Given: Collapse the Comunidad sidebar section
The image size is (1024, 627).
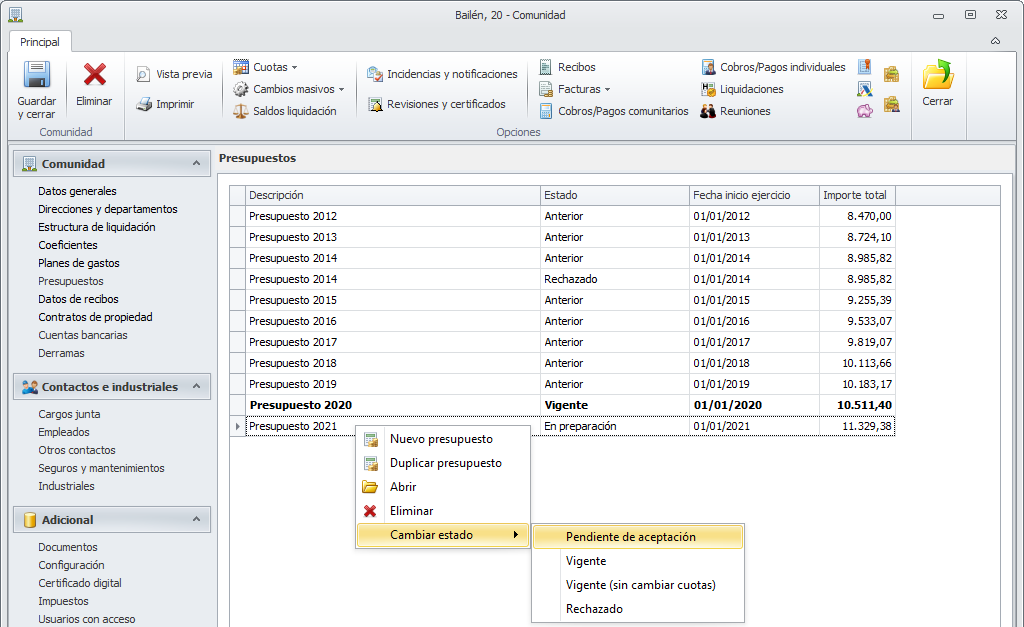Looking at the screenshot, I should (x=196, y=163).
